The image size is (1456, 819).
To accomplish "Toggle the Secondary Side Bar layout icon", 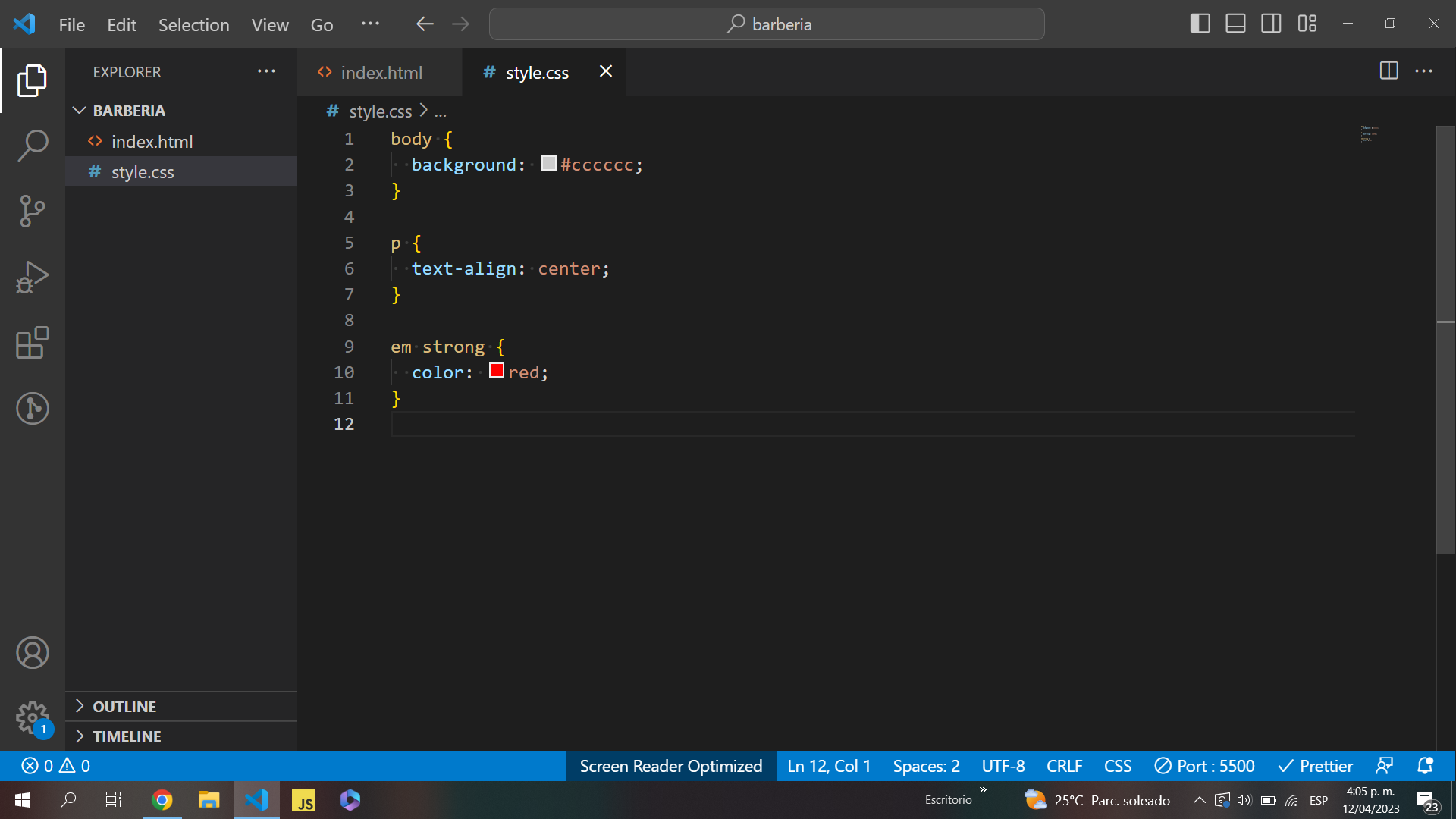I will (1271, 24).
